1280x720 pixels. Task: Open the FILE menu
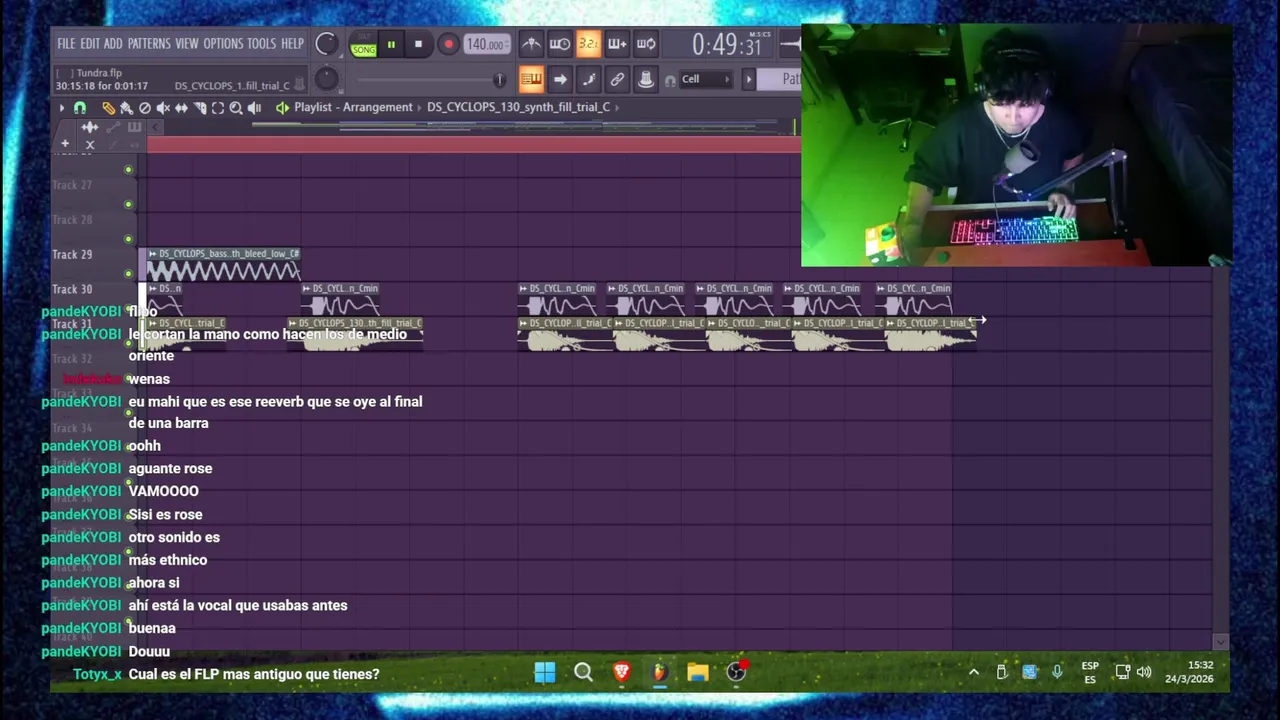pyautogui.click(x=66, y=44)
